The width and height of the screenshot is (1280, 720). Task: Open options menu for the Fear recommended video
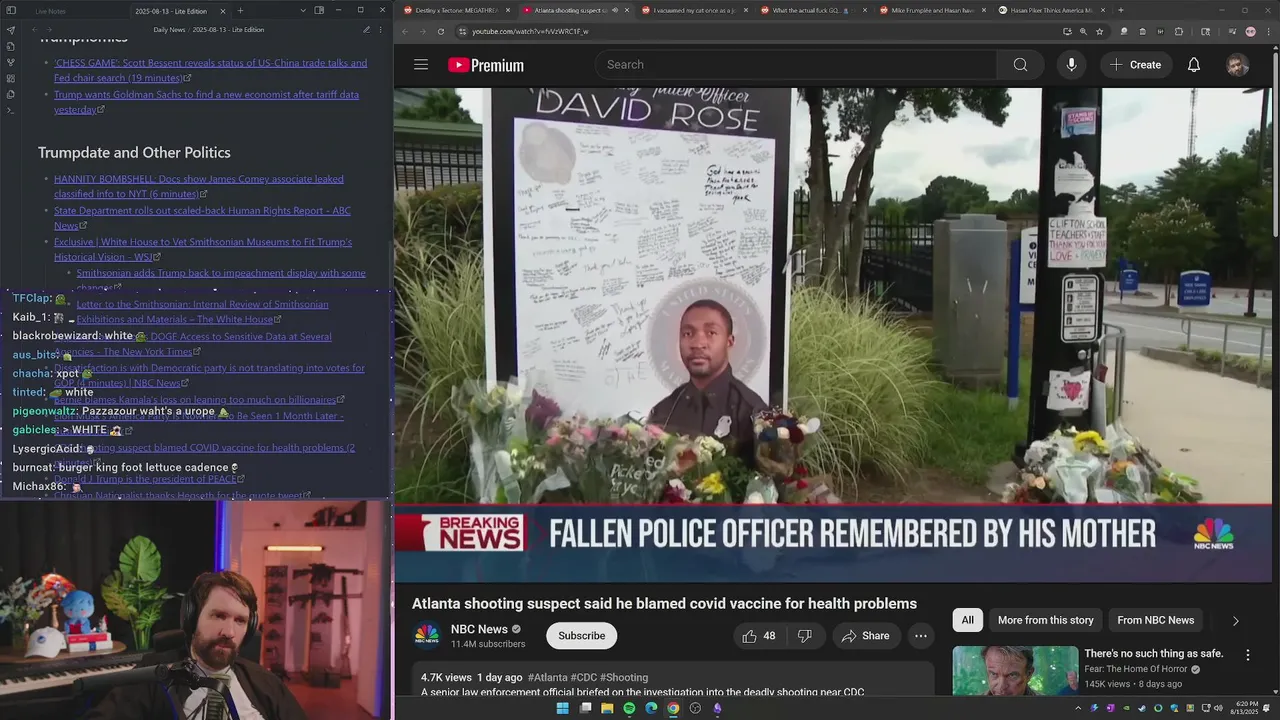click(1247, 655)
